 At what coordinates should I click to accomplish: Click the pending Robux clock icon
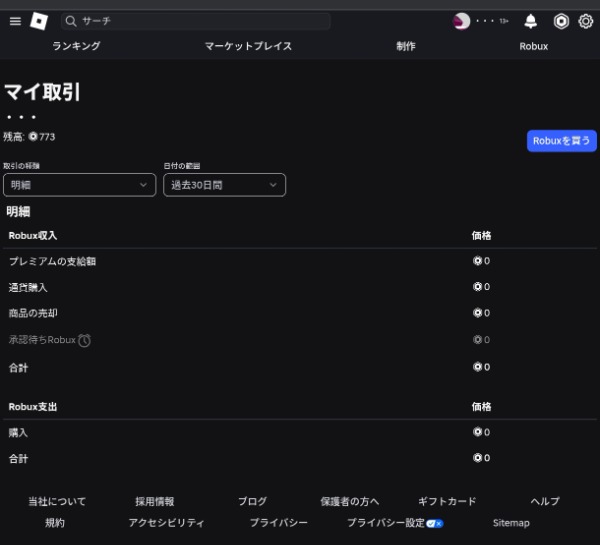tap(85, 340)
